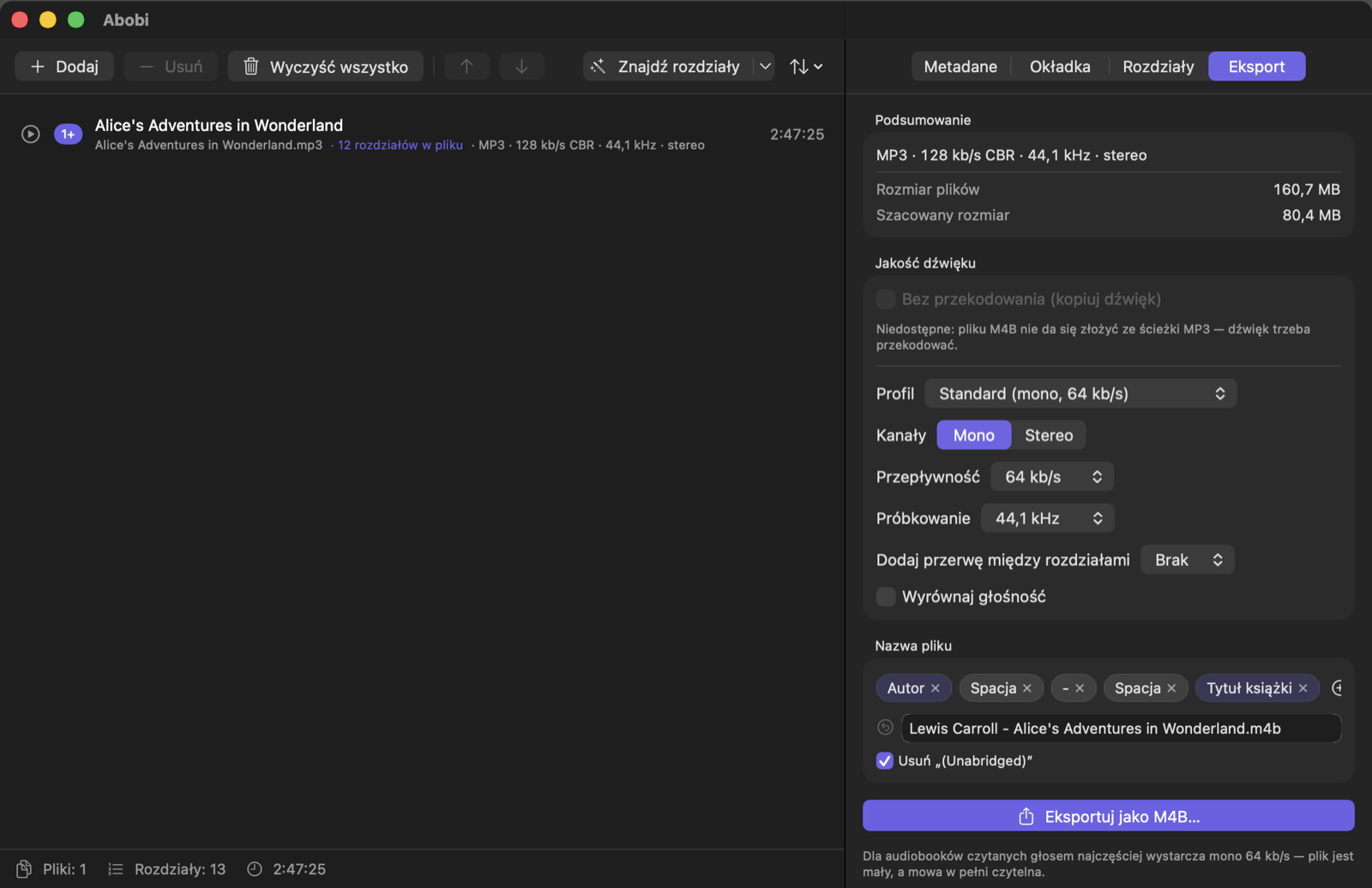Add a new filename token
The height and width of the screenshot is (888, 1372).
[1336, 688]
